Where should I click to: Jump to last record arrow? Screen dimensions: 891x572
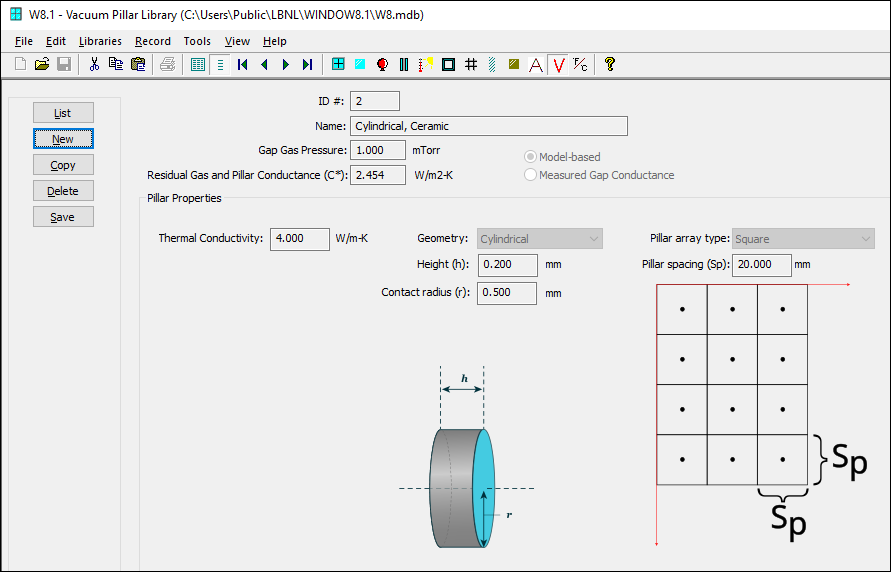[x=307, y=65]
